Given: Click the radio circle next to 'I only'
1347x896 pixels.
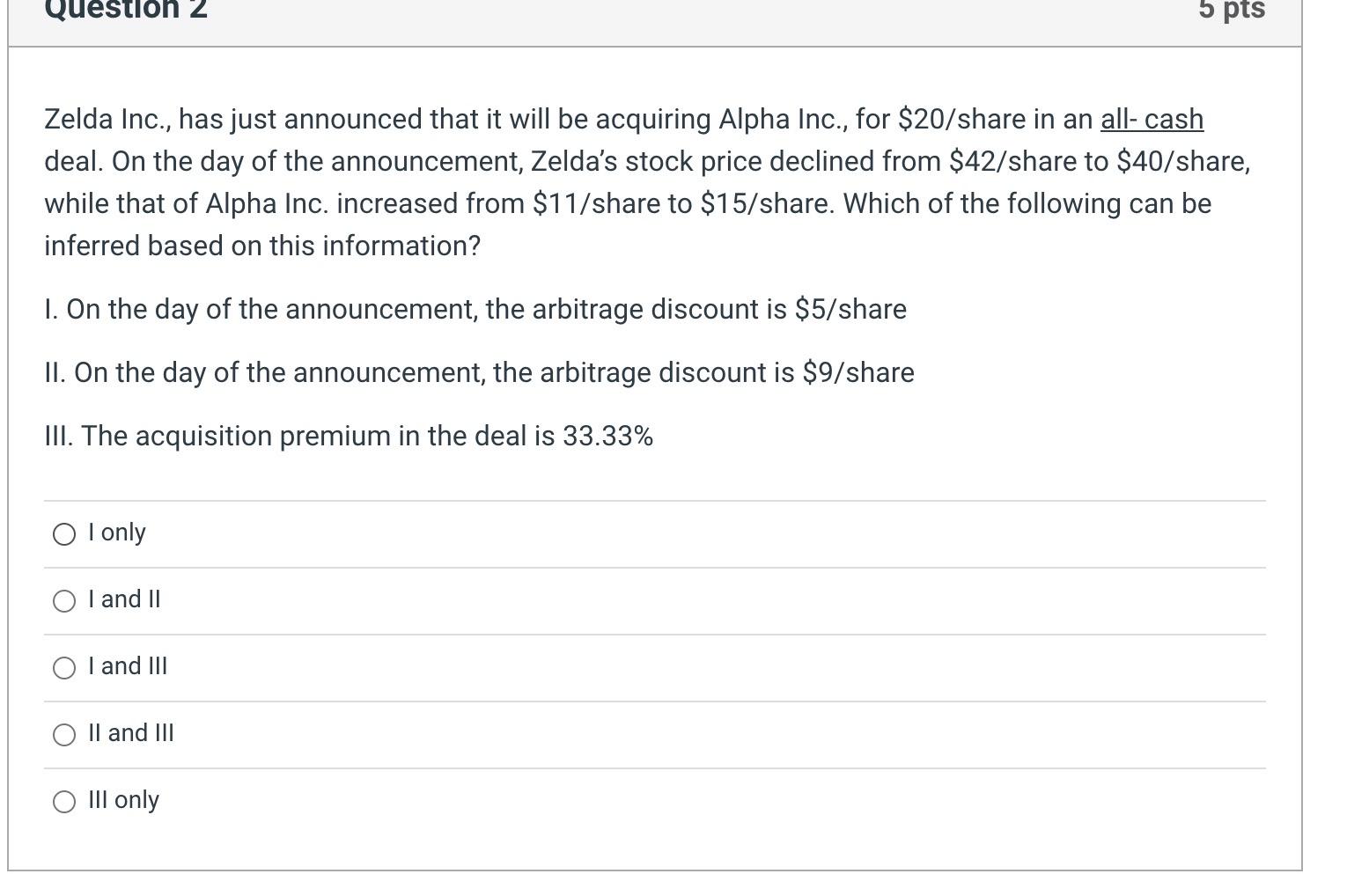Looking at the screenshot, I should (x=63, y=534).
